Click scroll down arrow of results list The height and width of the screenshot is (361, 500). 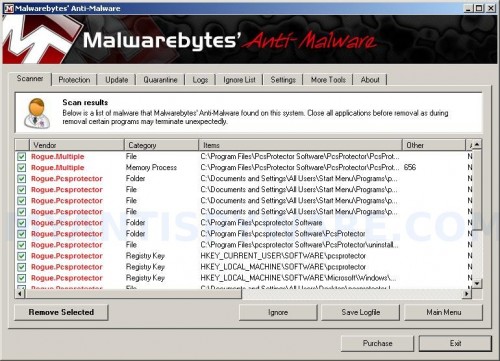tap(477, 284)
